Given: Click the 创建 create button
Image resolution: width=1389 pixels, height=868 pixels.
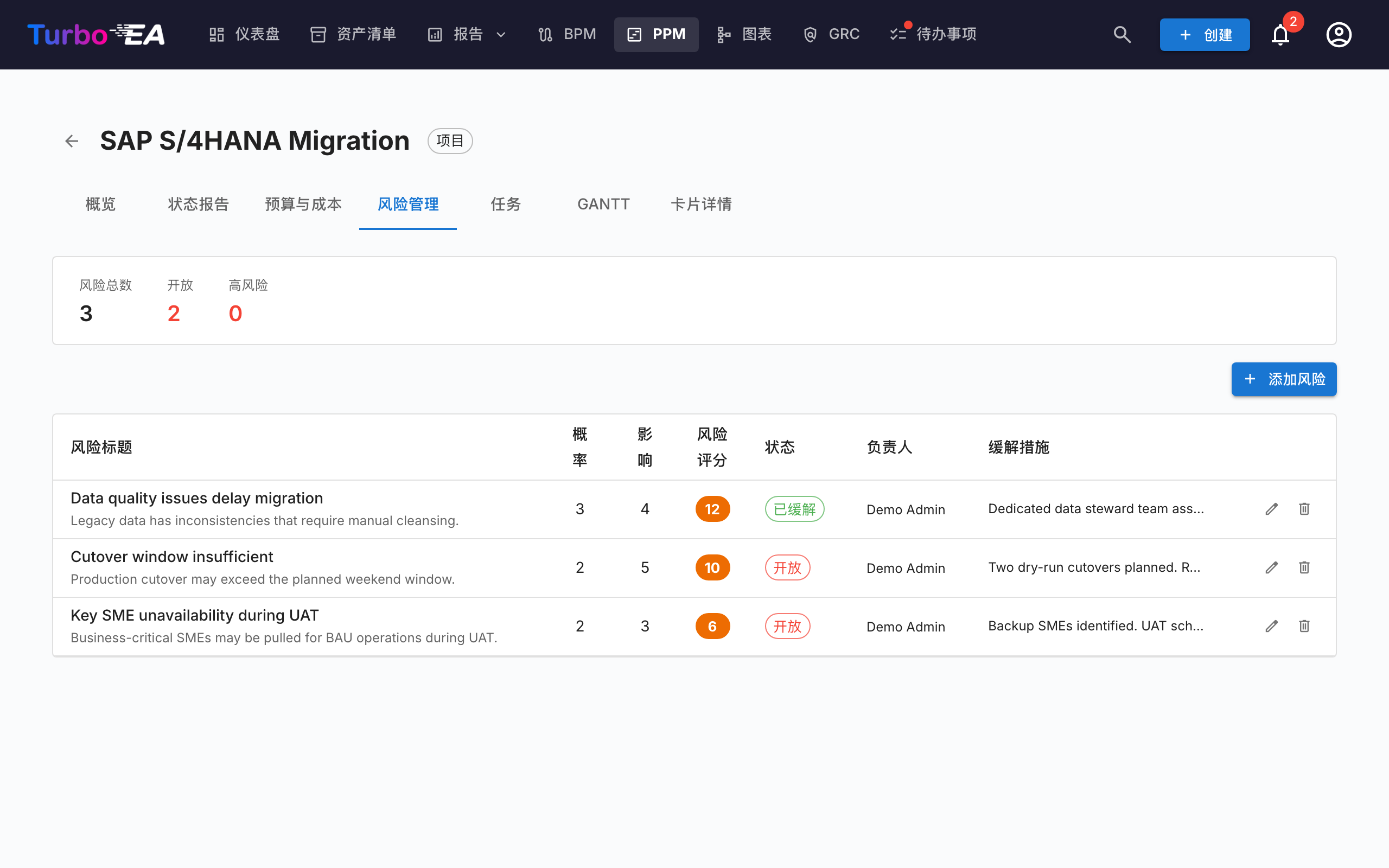Looking at the screenshot, I should [x=1204, y=34].
